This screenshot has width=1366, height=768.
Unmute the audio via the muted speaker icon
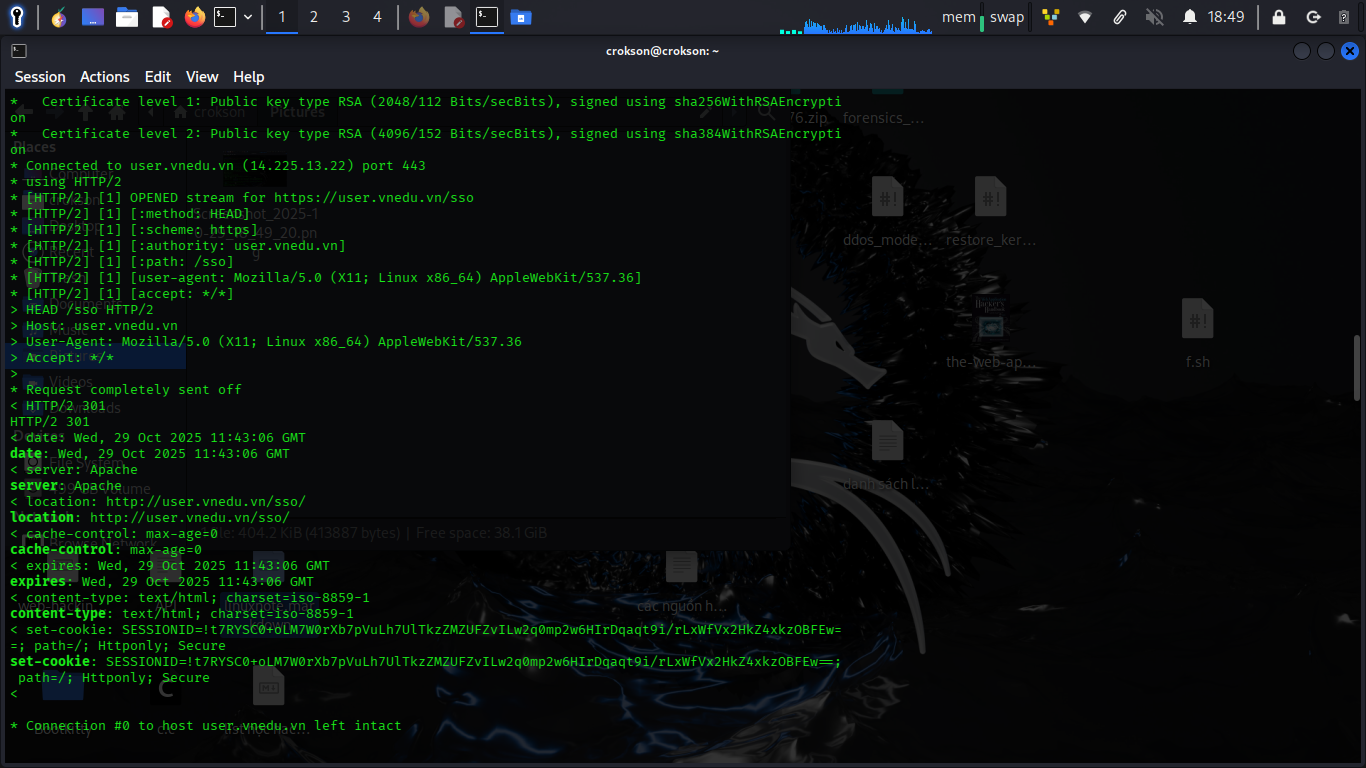tap(1155, 17)
